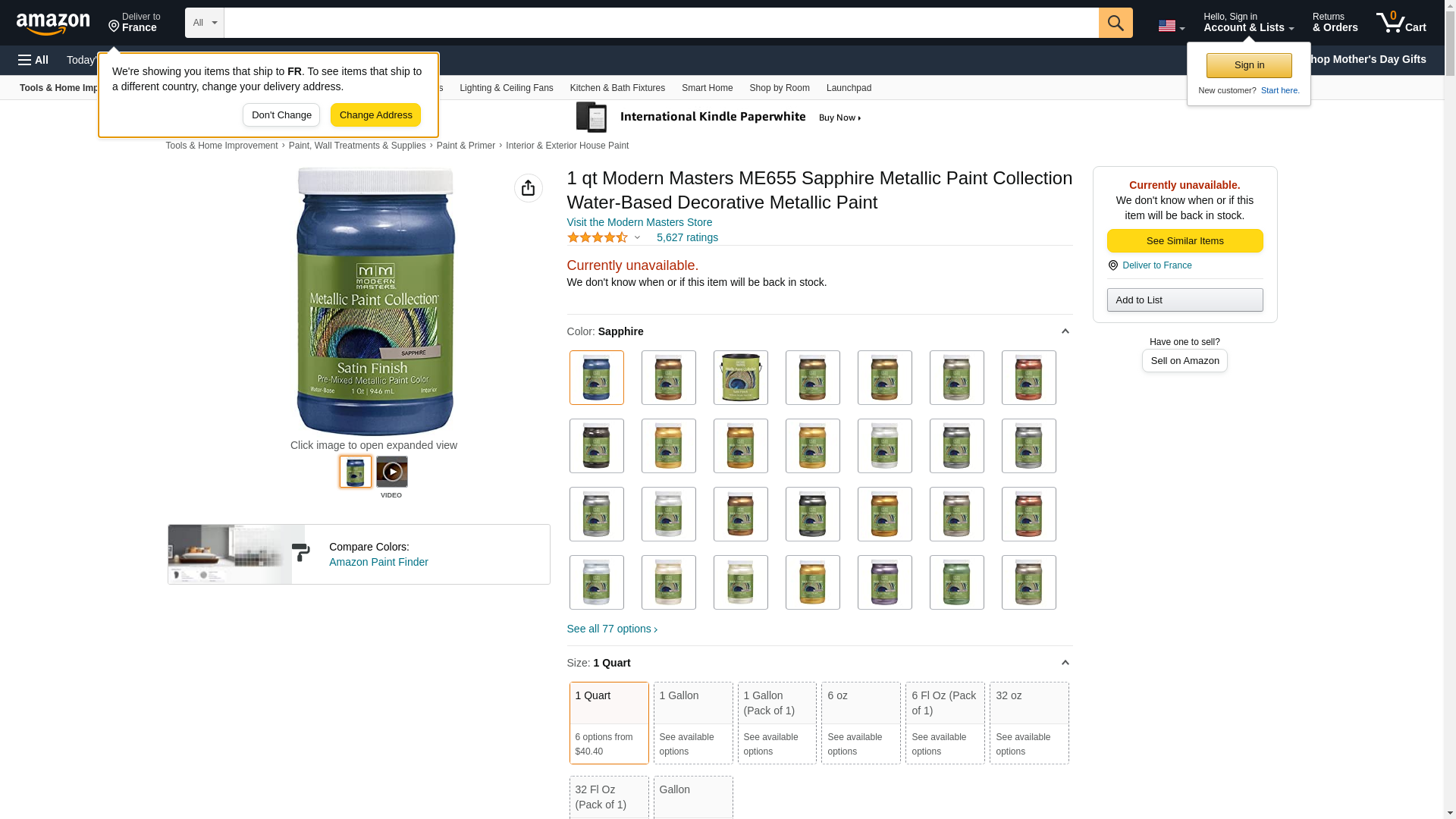Screen dimensions: 1456x819
Task: Expand the star rating dropdown arrow
Action: (x=637, y=238)
